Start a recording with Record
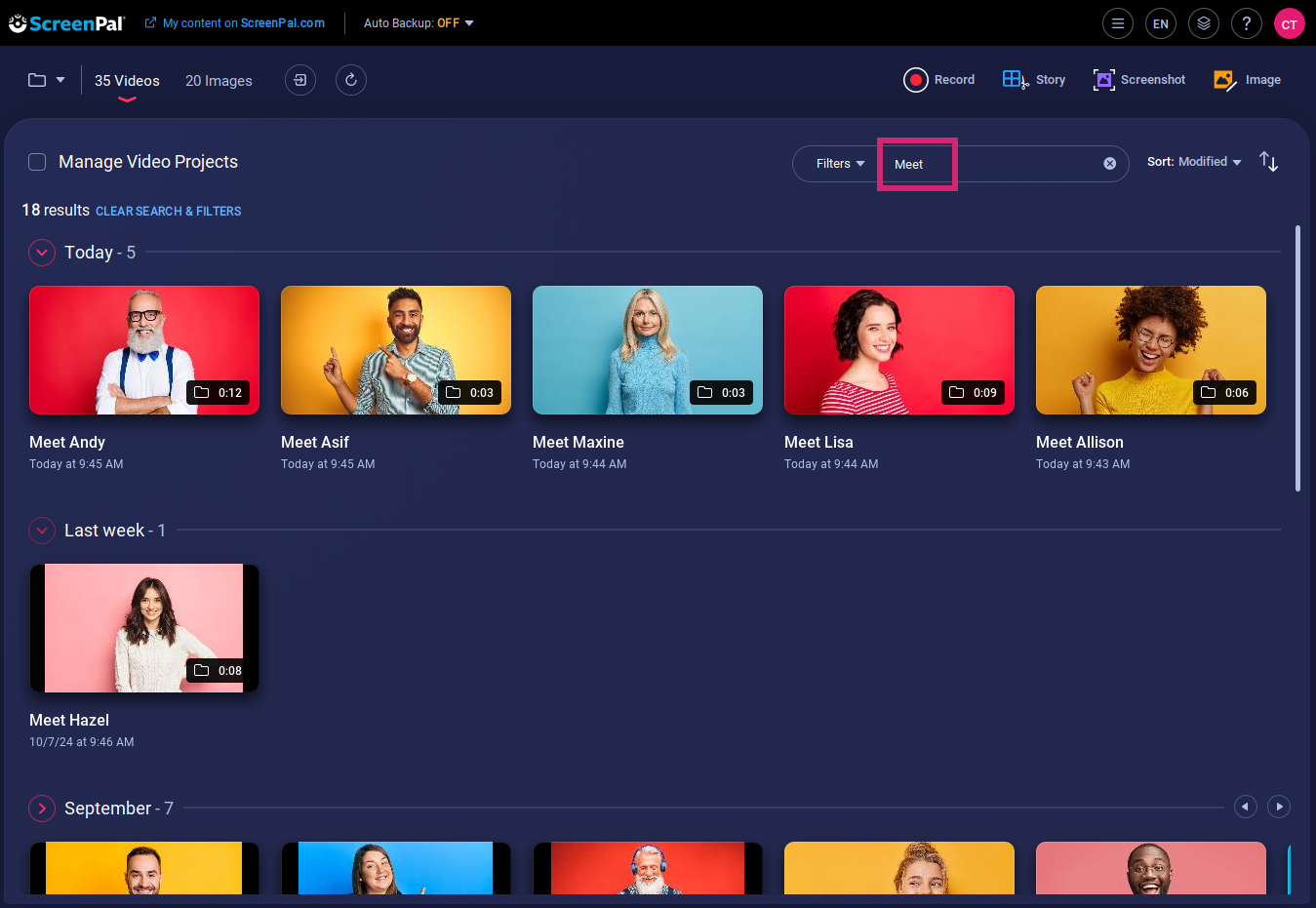 939,80
